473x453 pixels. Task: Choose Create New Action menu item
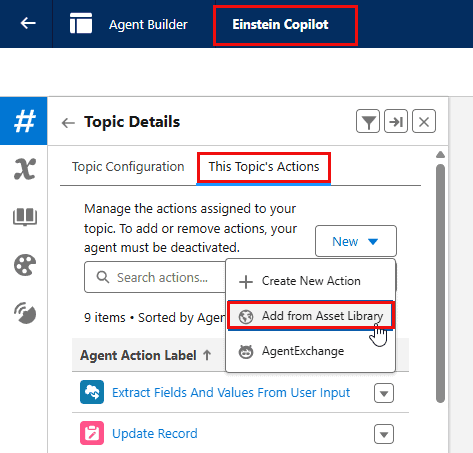(311, 281)
